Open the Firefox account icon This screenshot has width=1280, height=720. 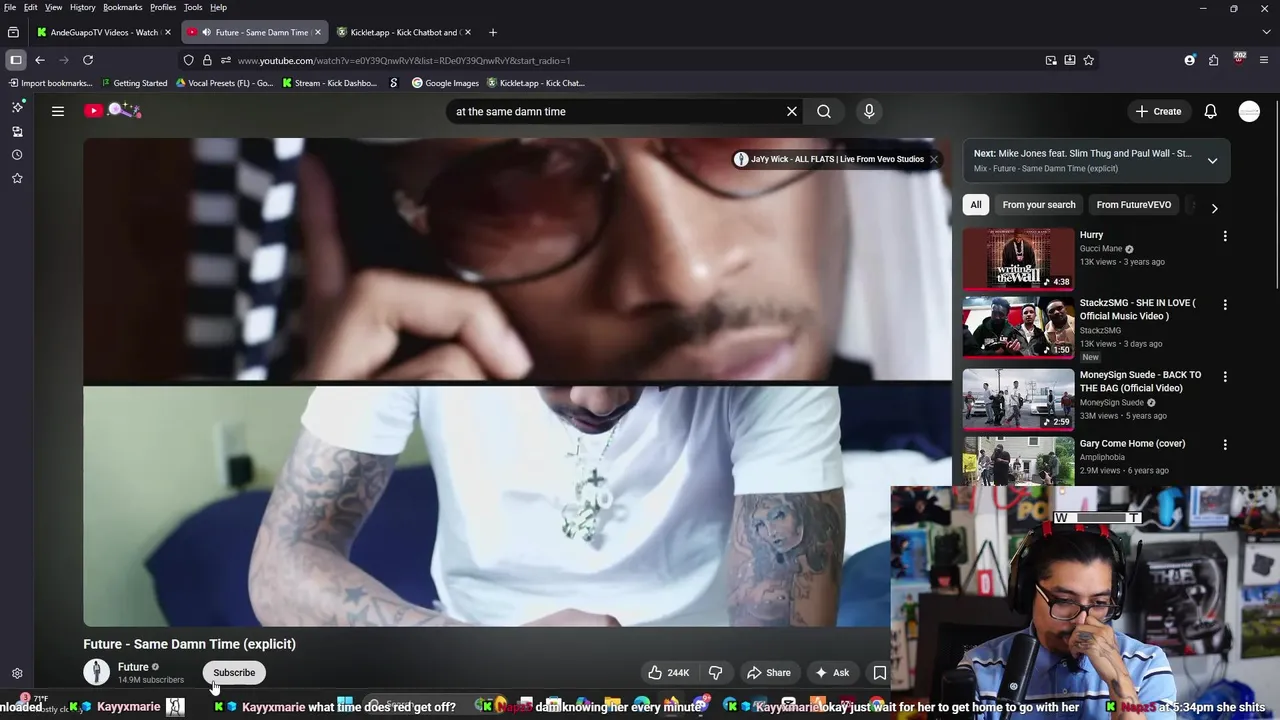pyautogui.click(x=1190, y=60)
